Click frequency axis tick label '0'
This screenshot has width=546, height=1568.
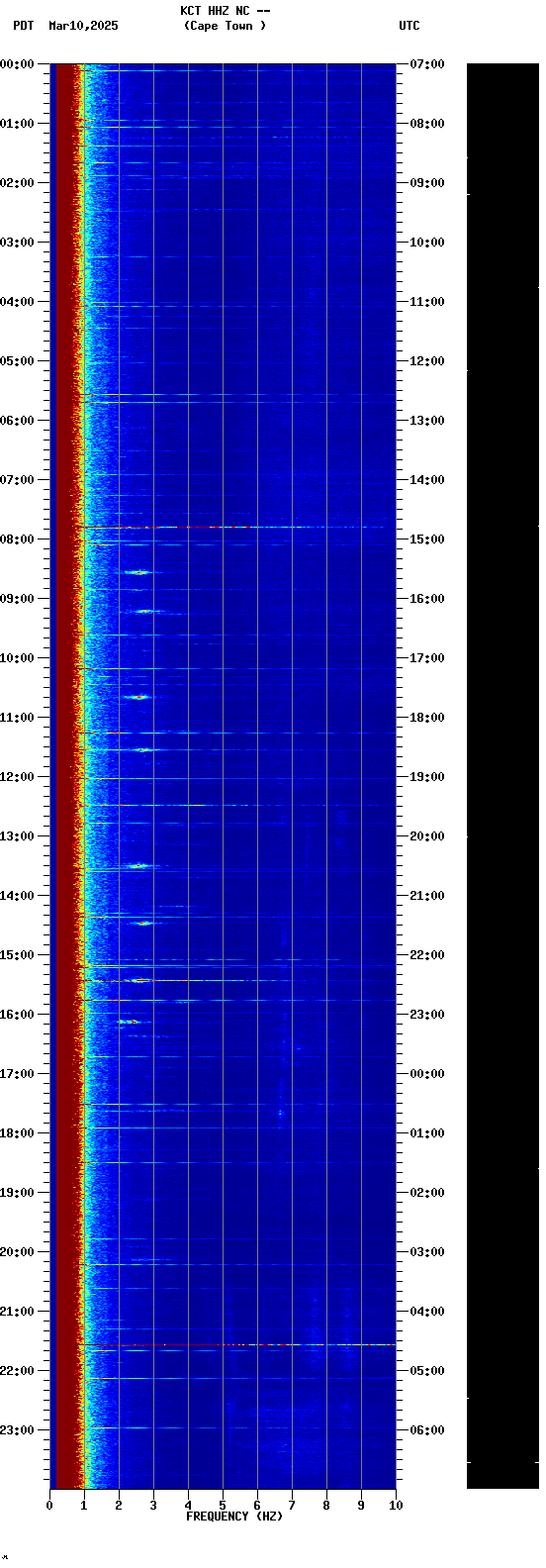(x=49, y=1506)
